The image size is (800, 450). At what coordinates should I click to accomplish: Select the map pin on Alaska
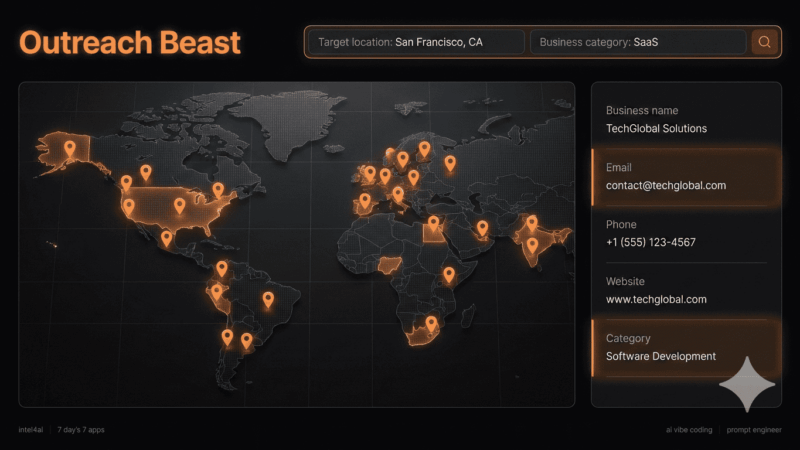[x=70, y=148]
